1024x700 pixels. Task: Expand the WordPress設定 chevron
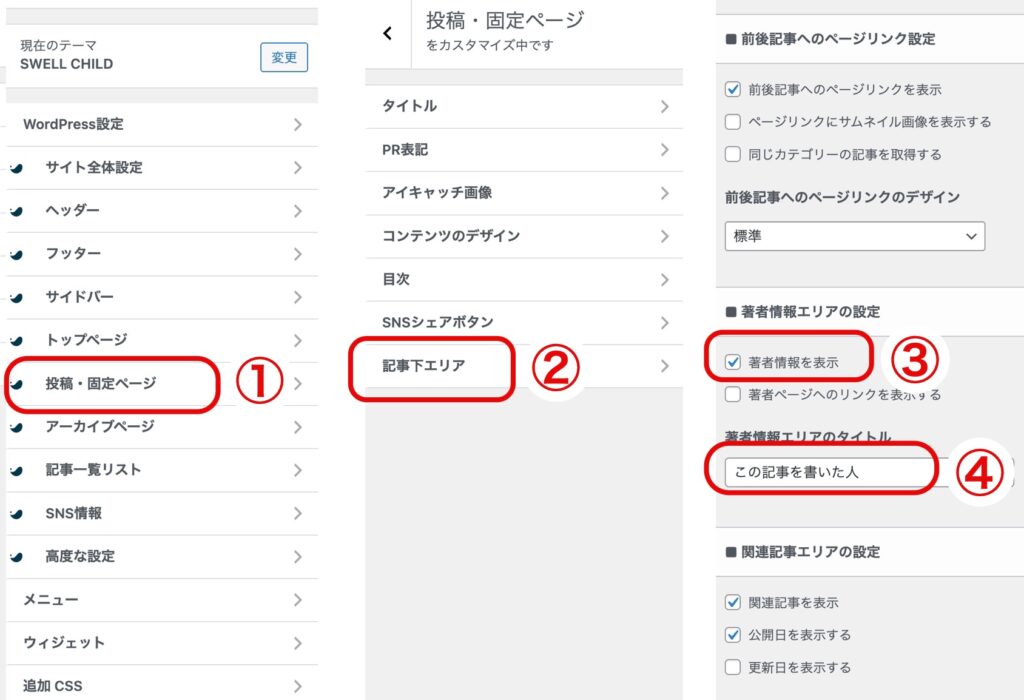297,125
